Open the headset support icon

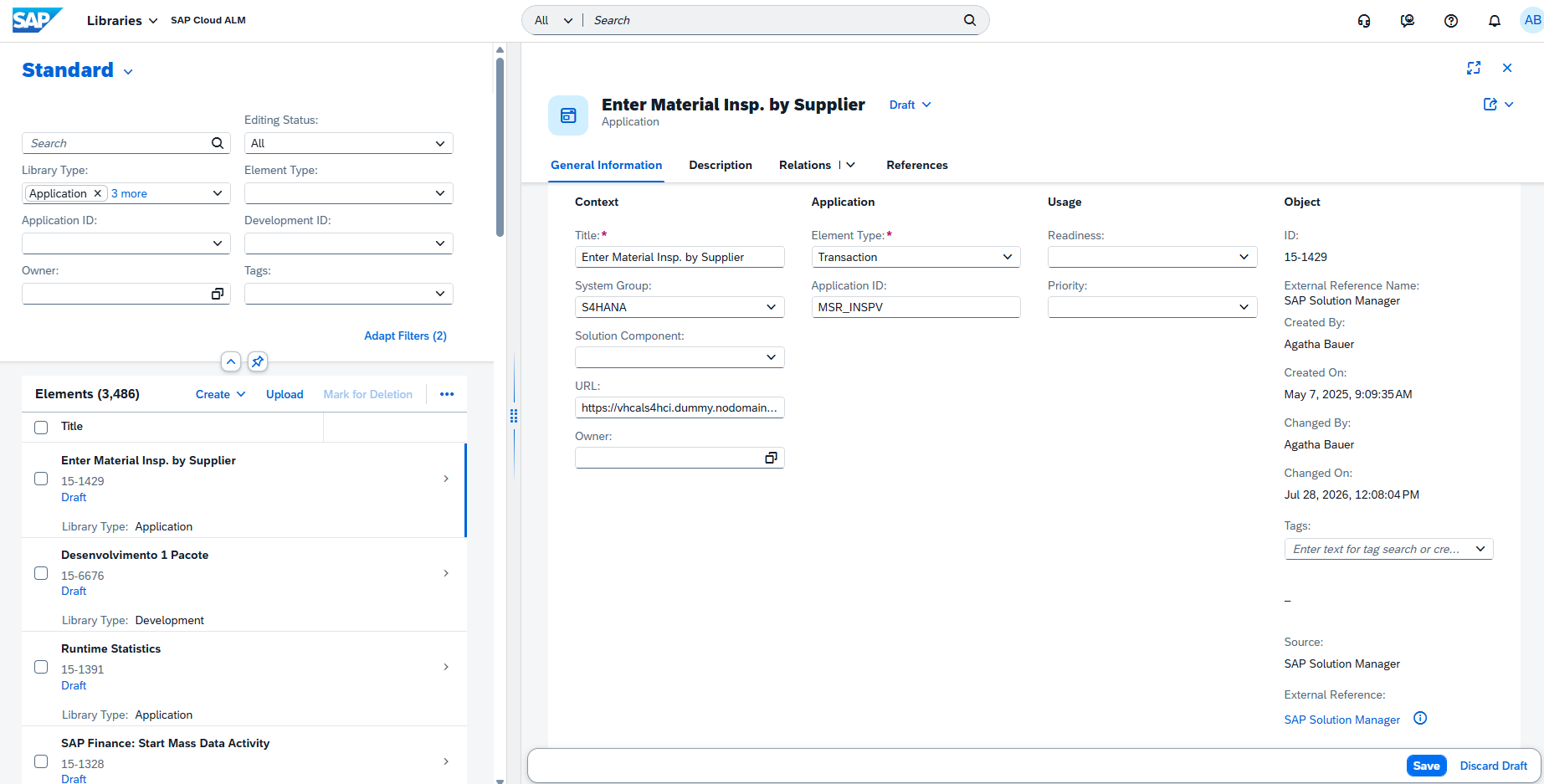(1364, 21)
